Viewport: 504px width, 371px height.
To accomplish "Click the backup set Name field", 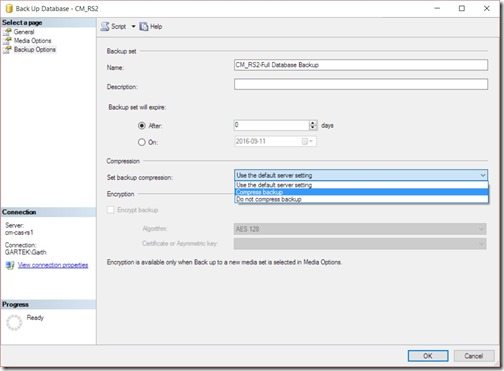I will click(x=361, y=65).
